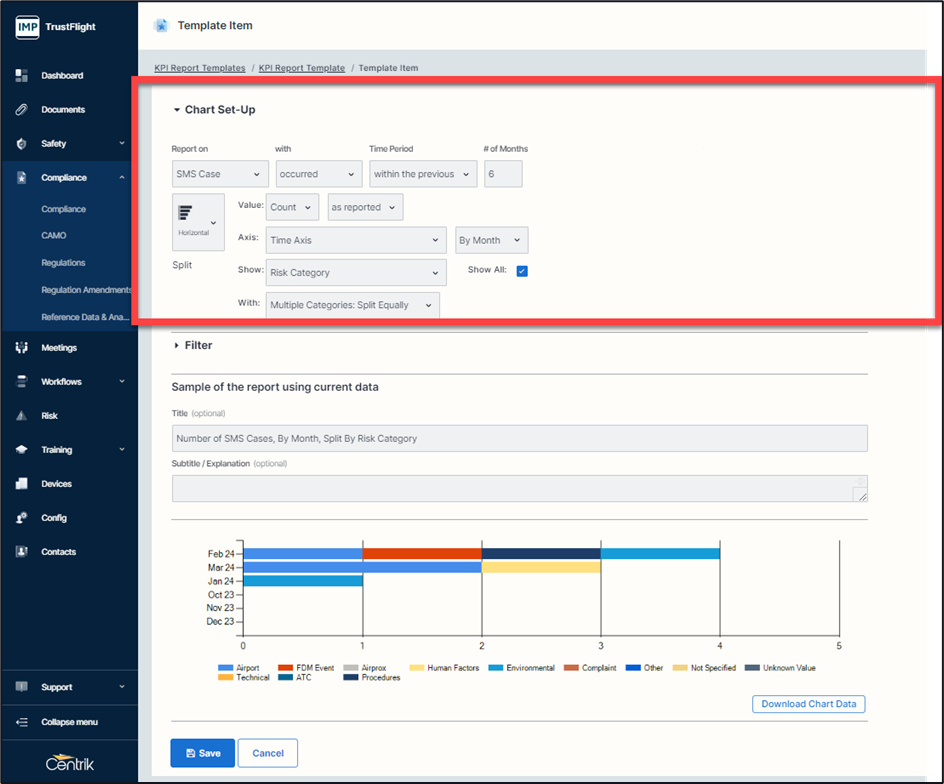Image resolution: width=944 pixels, height=784 pixels.
Task: Open the Regulations submenu item
Action: (x=63, y=263)
